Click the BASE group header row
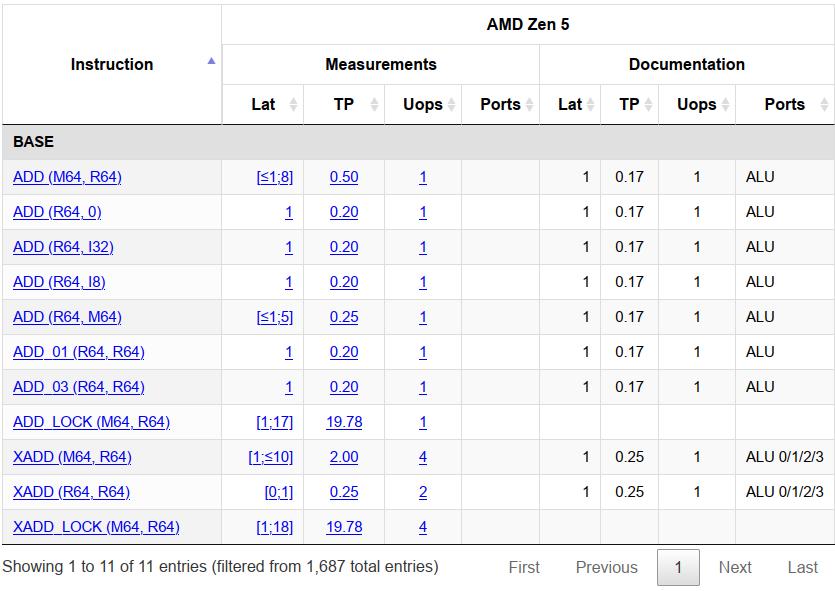This screenshot has width=835, height=591. point(418,142)
